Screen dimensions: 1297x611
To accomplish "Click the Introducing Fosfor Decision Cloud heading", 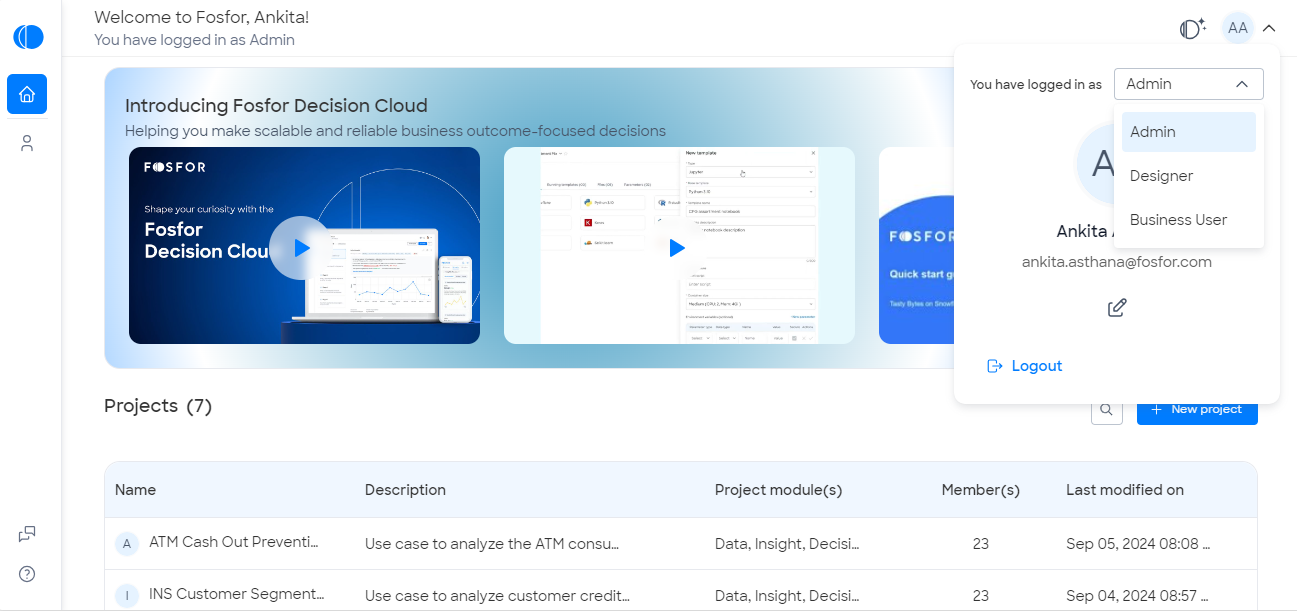I will (x=276, y=105).
